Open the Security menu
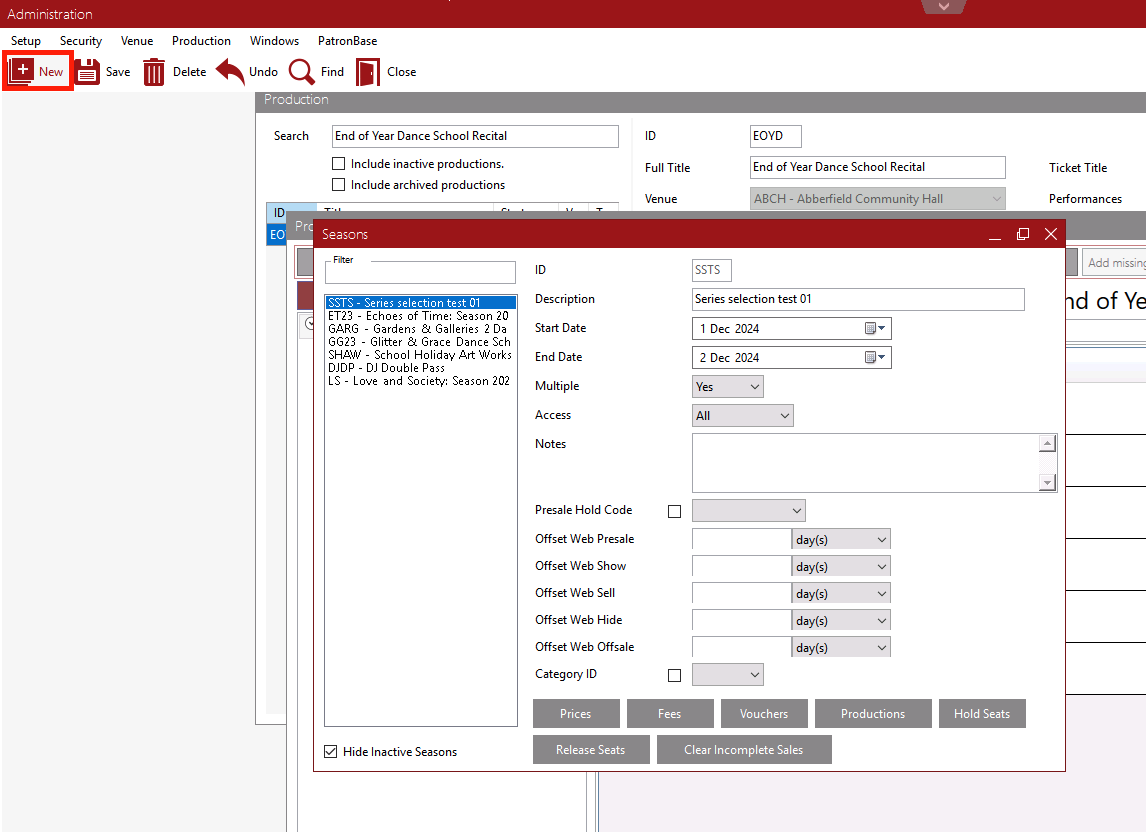The image size is (1146, 832). 81,41
